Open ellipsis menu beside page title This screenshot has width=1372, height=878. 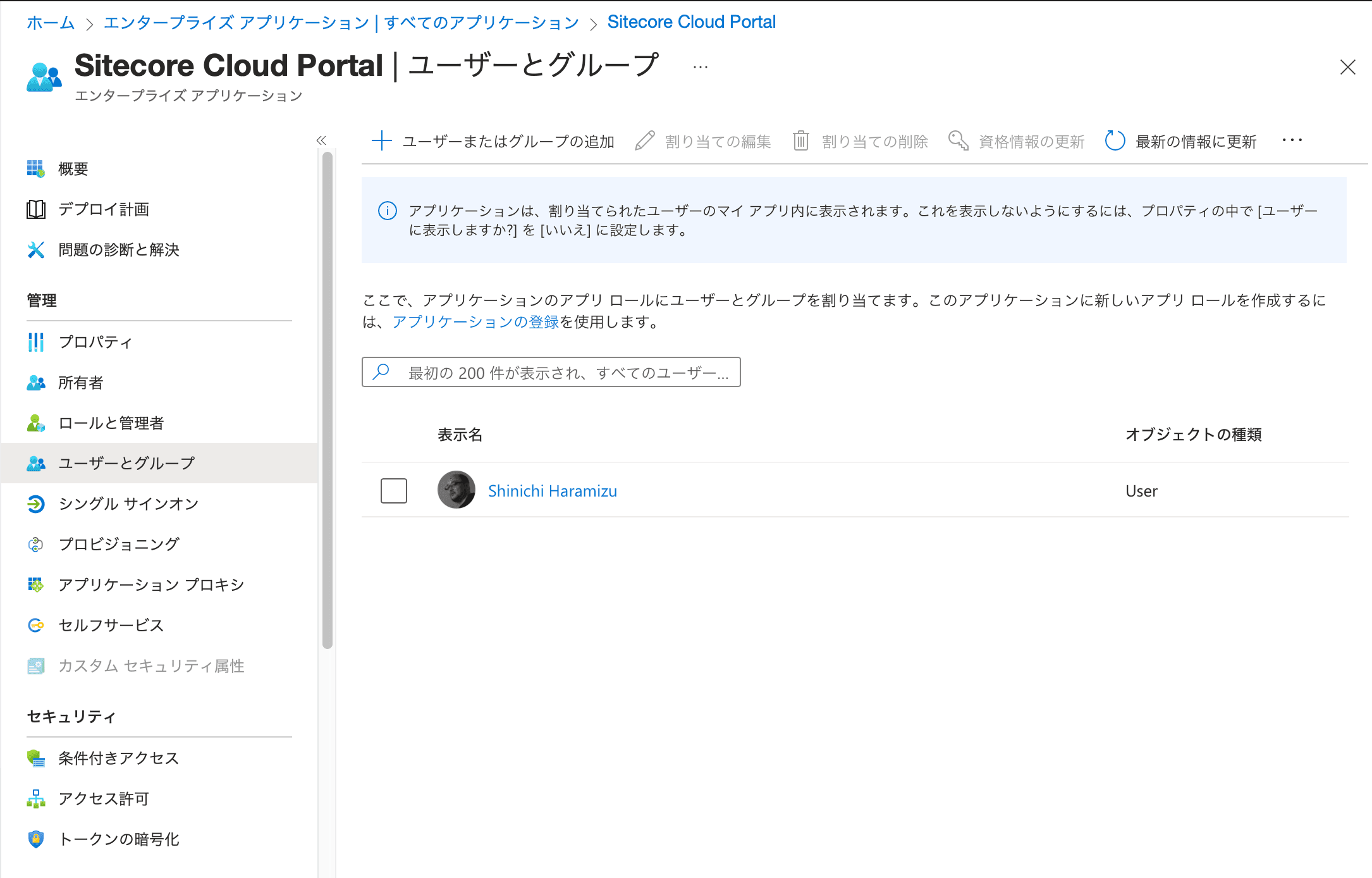pyautogui.click(x=700, y=67)
